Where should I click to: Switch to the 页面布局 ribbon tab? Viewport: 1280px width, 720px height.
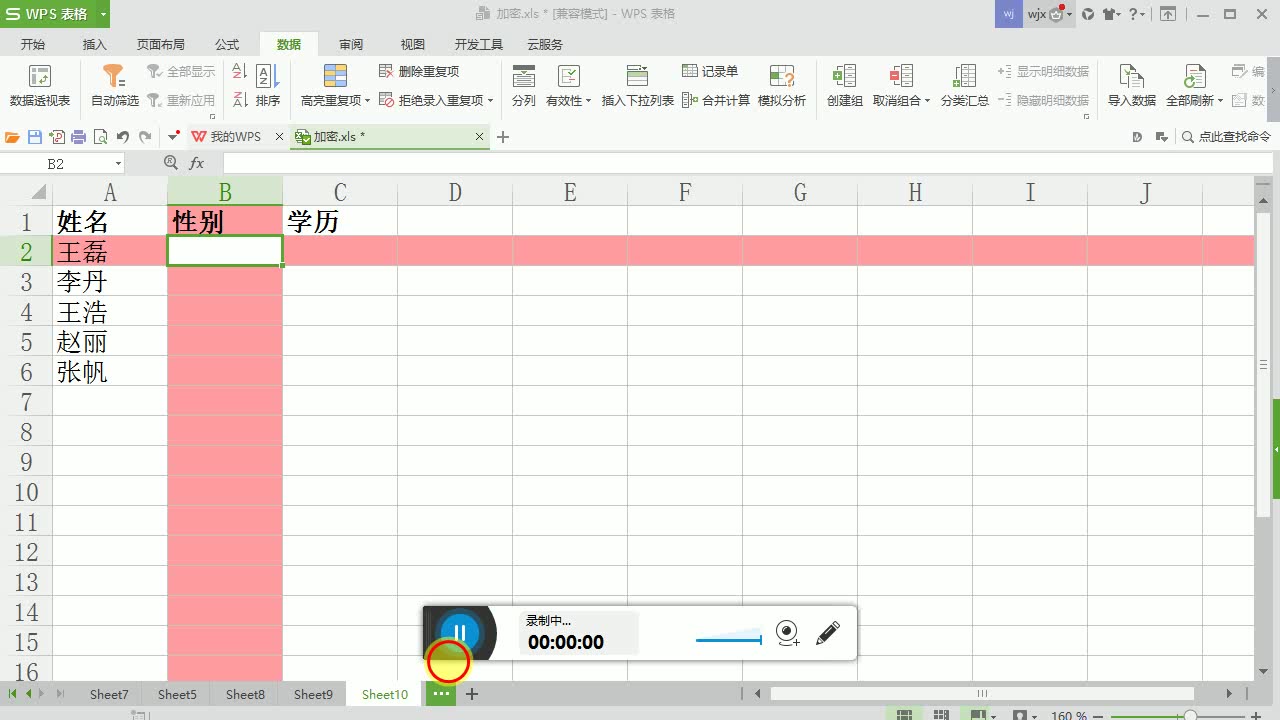(161, 44)
